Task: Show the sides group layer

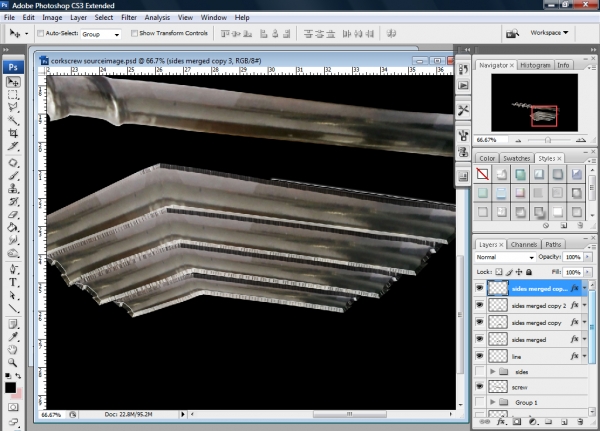Action: 479,371
